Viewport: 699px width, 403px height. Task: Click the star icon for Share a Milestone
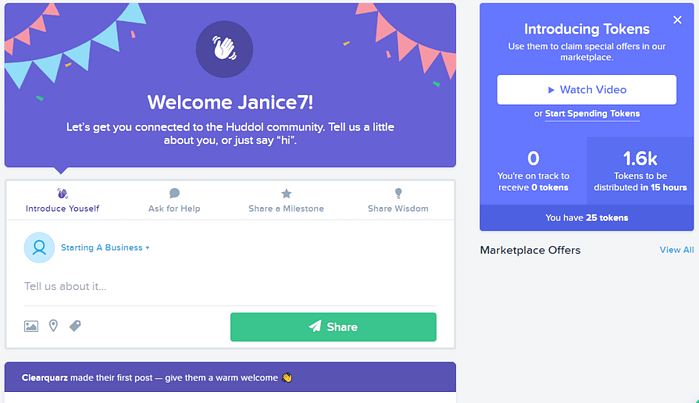coord(286,193)
